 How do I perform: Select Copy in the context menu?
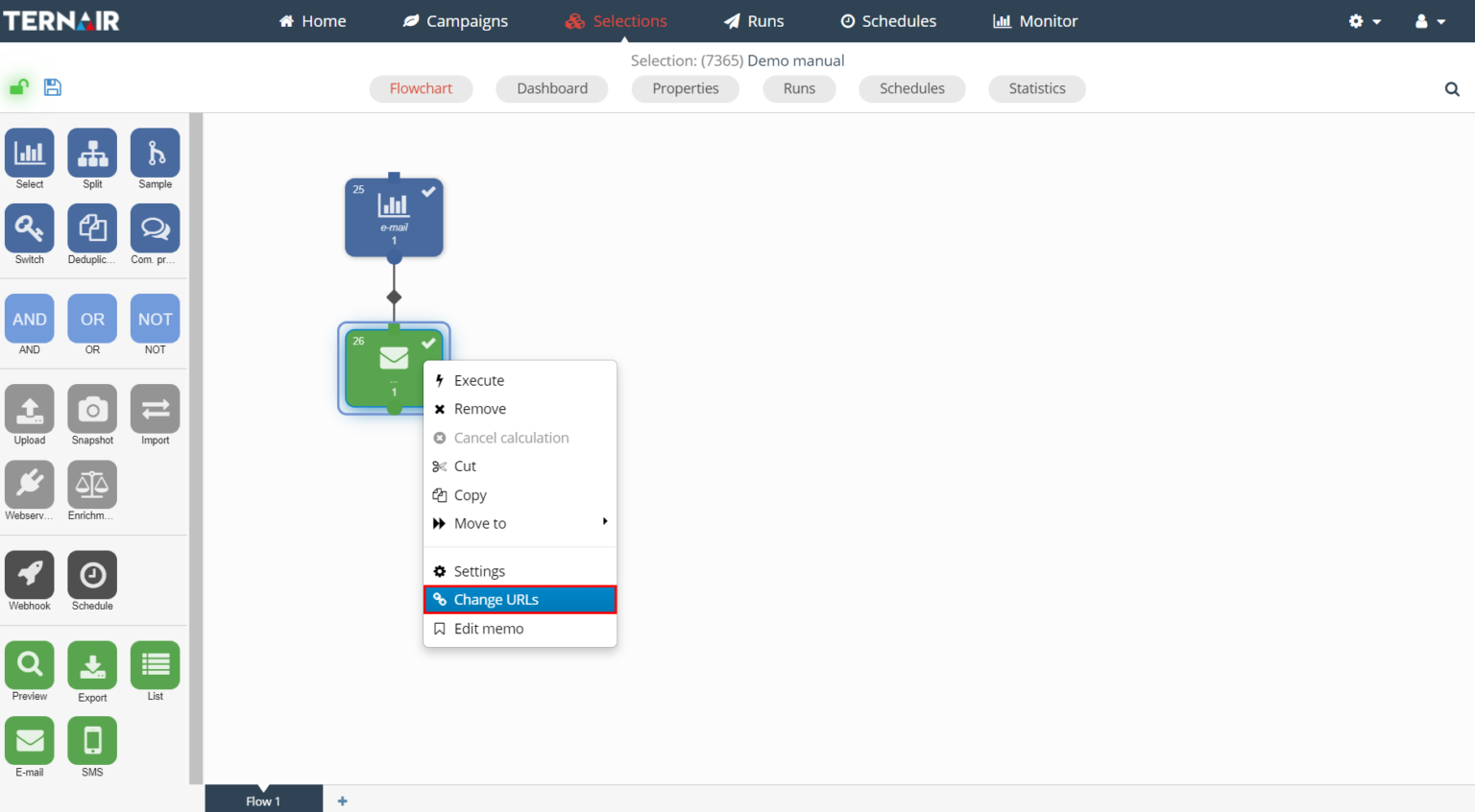coord(520,495)
